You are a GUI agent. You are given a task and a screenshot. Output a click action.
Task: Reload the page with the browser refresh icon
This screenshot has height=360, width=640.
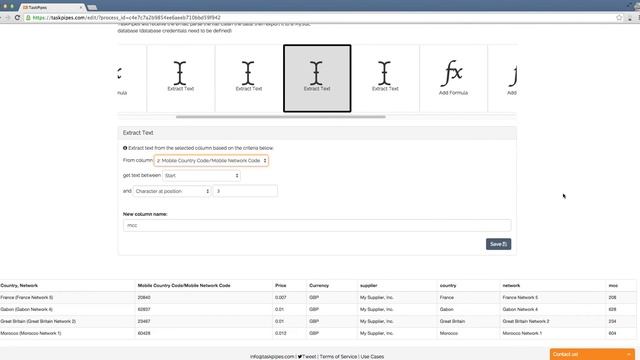point(17,18)
